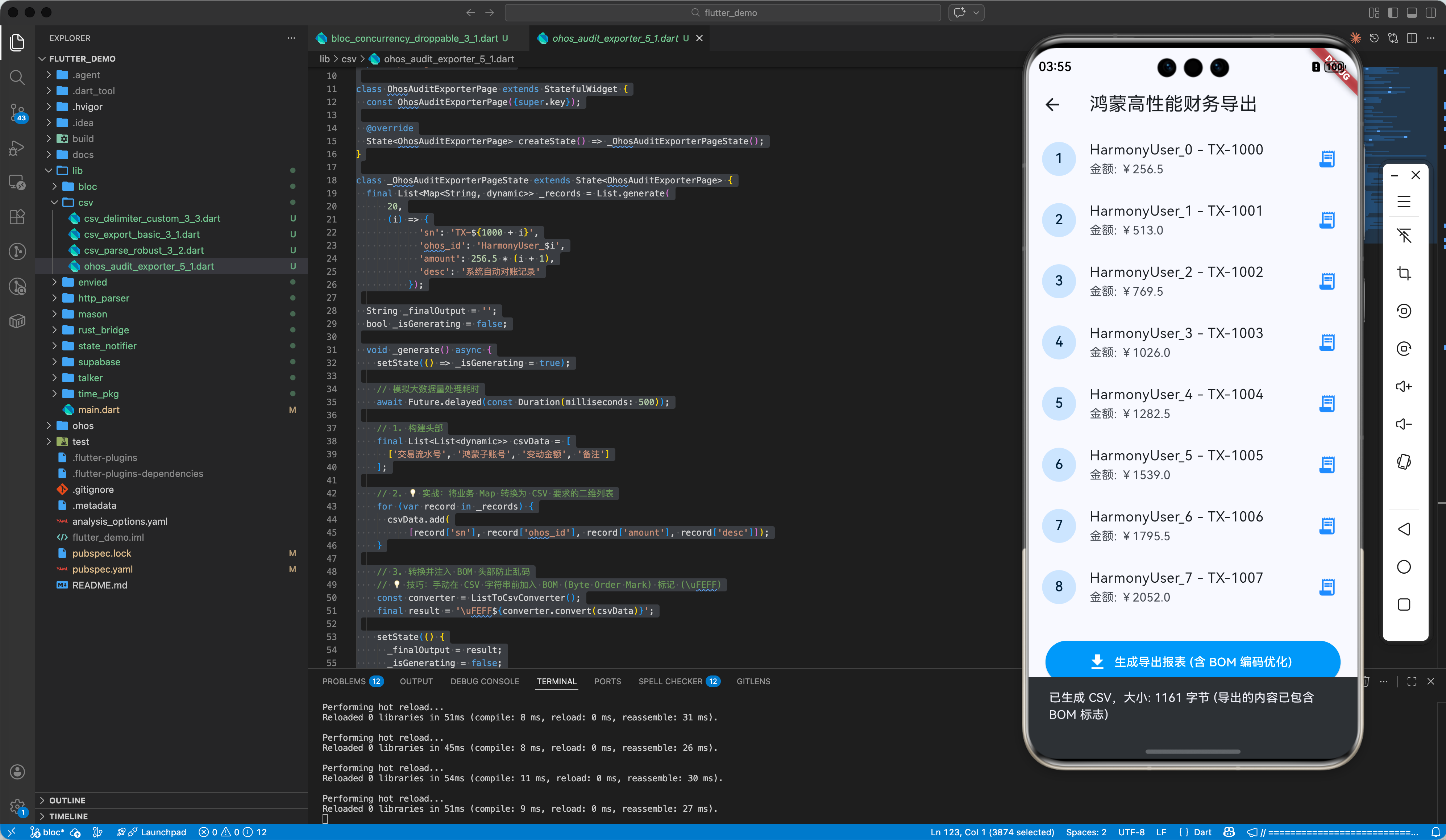Click Dart language mode in status bar
The width and height of the screenshot is (1446, 840).
[x=1202, y=832]
